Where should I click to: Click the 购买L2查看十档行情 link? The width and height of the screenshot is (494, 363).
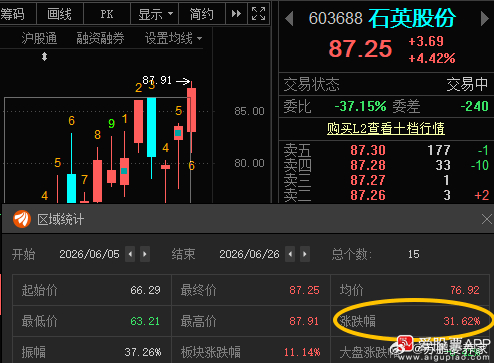click(386, 128)
